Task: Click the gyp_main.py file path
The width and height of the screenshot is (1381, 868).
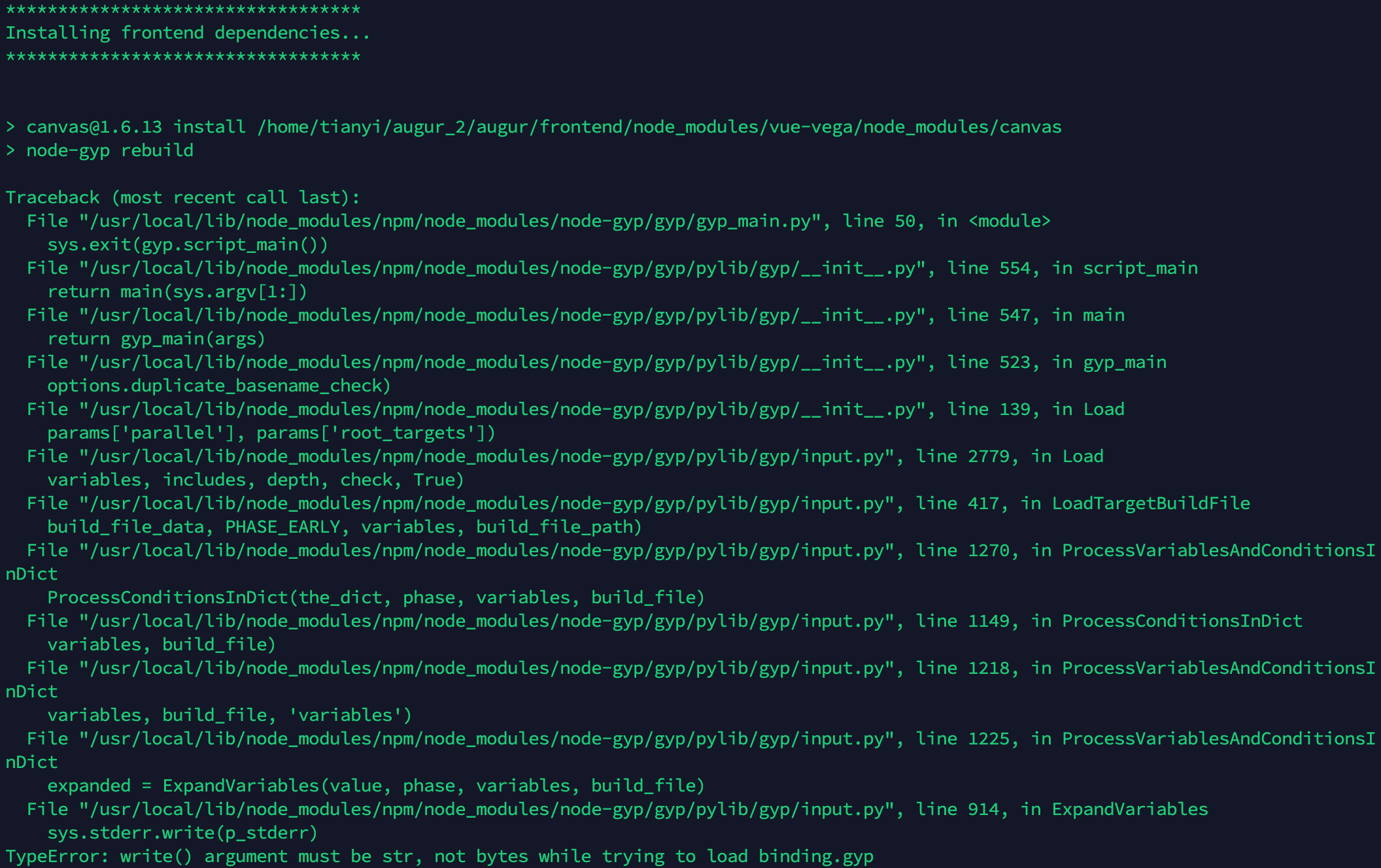Action: click(x=450, y=222)
